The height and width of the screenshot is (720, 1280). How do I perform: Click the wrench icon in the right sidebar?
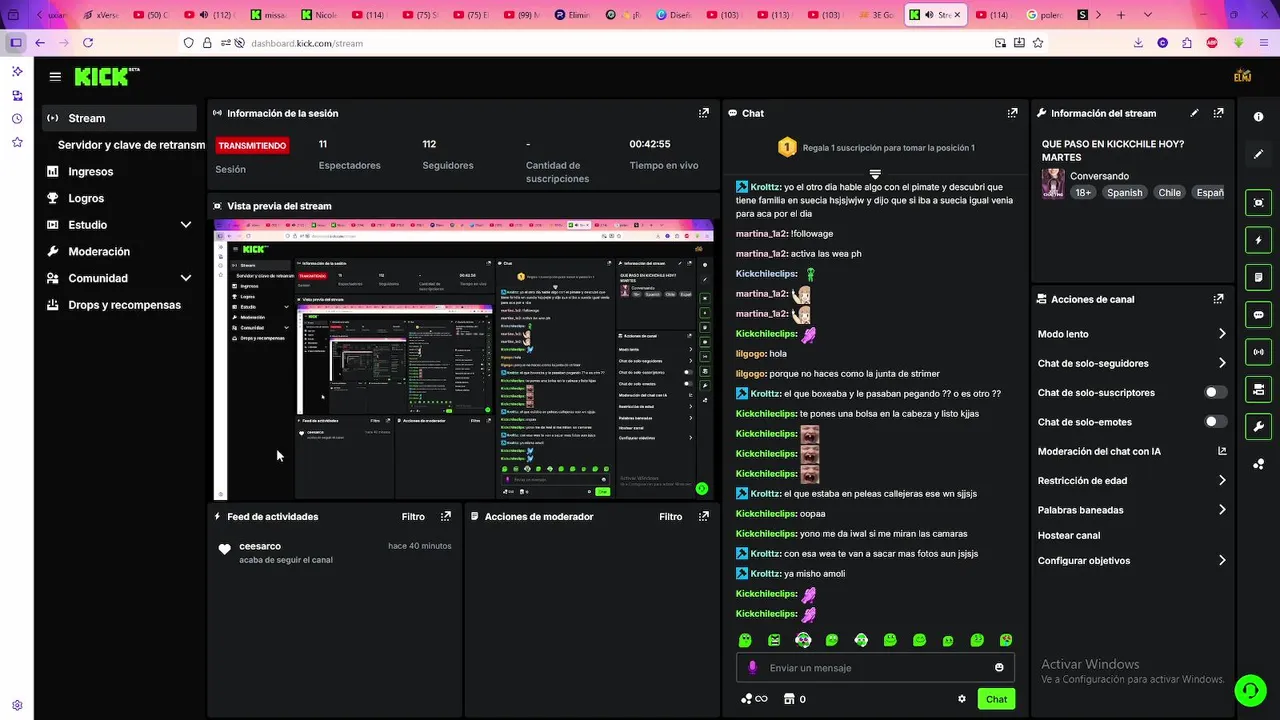coord(1259,427)
